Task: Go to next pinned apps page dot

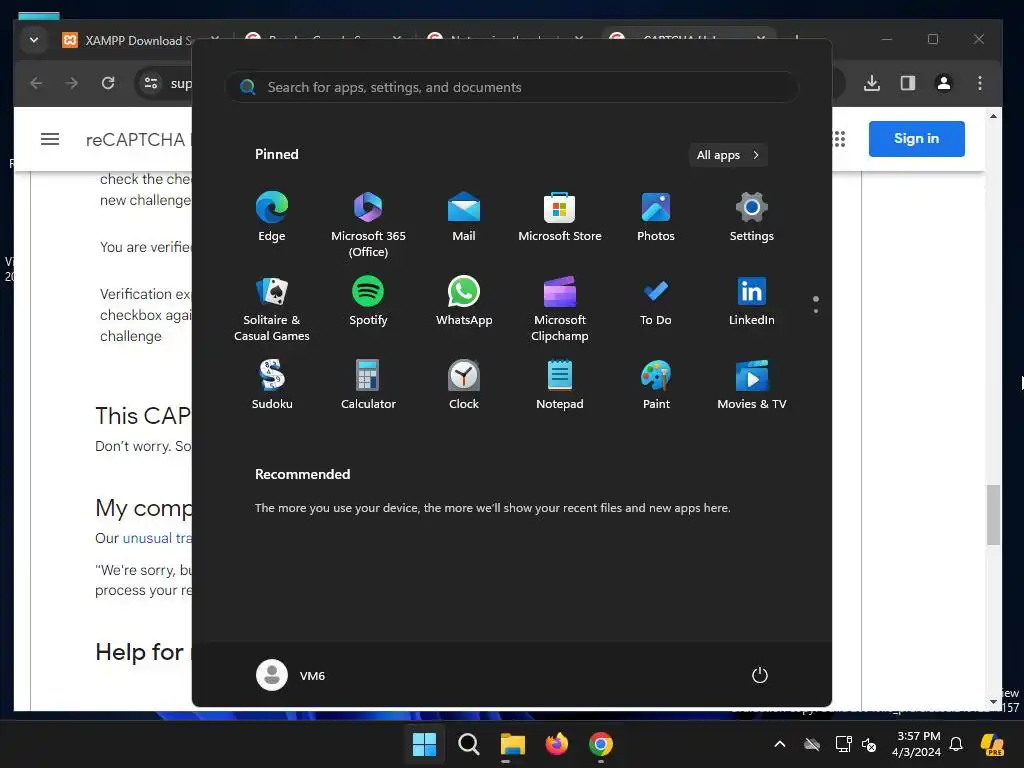Action: [816, 311]
